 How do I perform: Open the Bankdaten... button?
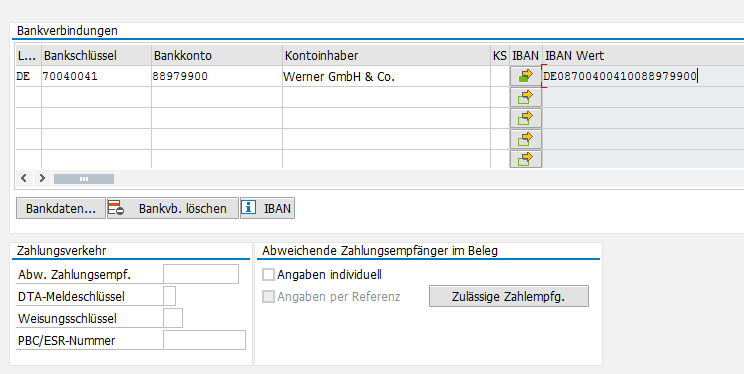(61, 208)
